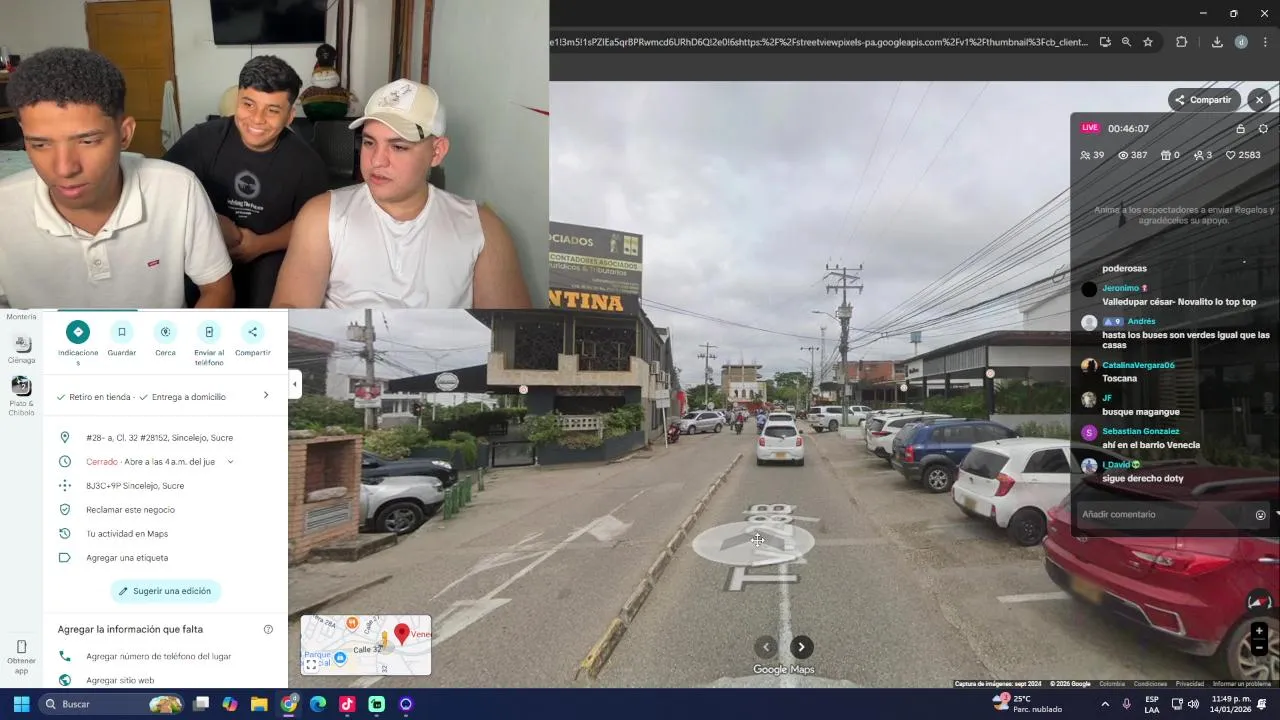1280x720 pixels.
Task: Click the comment from Sebastian Gonzalez
Action: pos(1151,445)
